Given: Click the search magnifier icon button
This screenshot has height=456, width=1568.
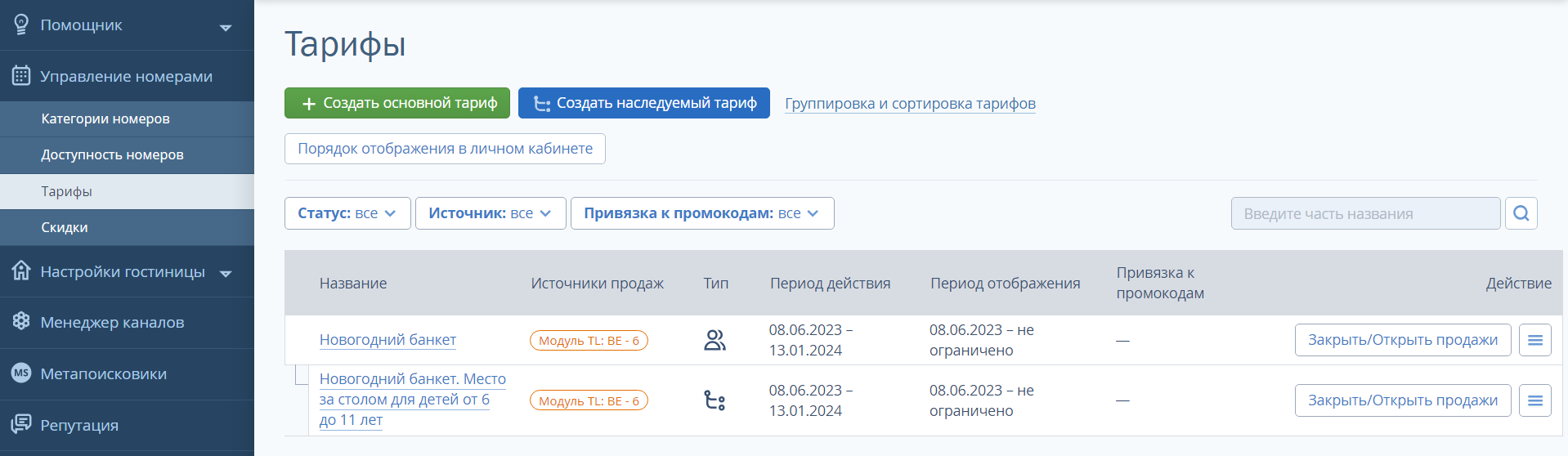Looking at the screenshot, I should pyautogui.click(x=1521, y=213).
